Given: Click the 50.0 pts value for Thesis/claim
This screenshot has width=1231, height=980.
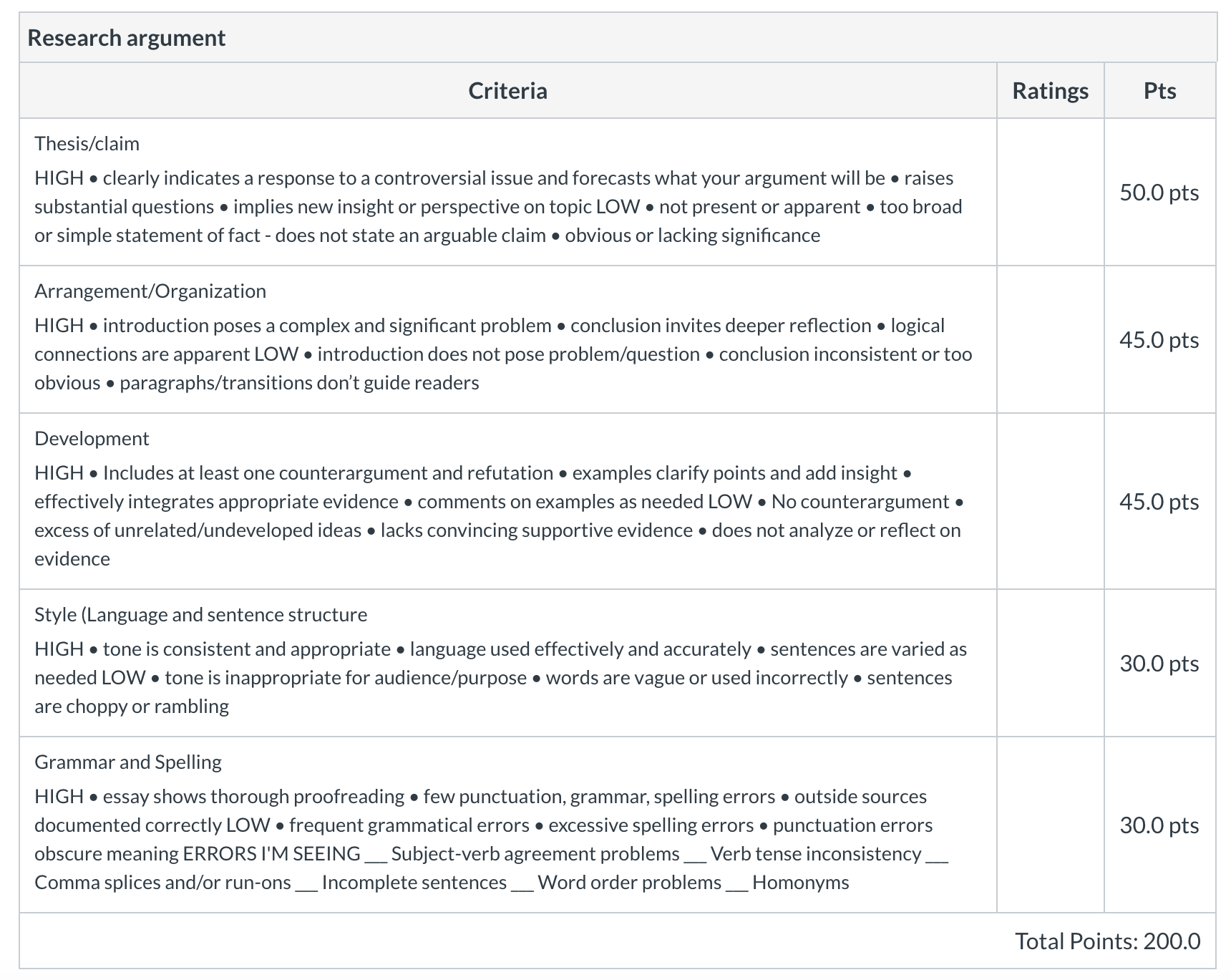Looking at the screenshot, I should point(1159,193).
